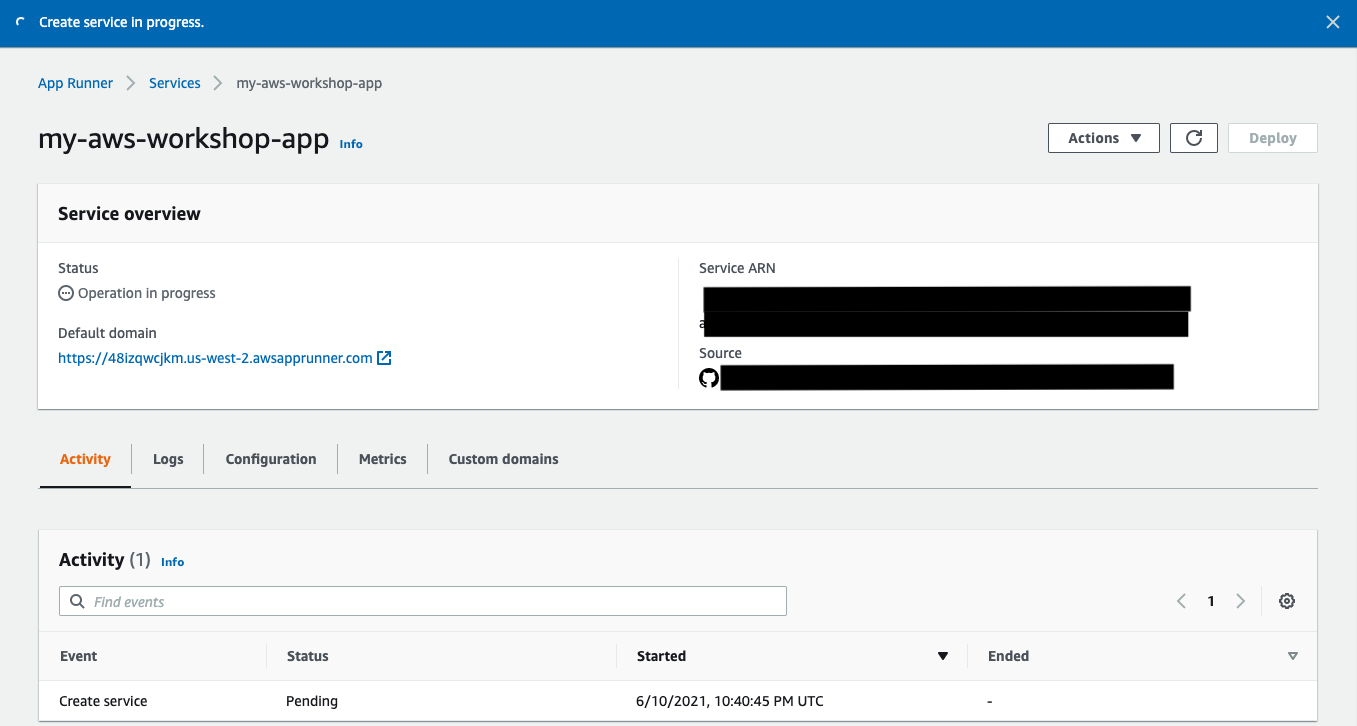
Task: Click the Status column header
Action: click(308, 656)
